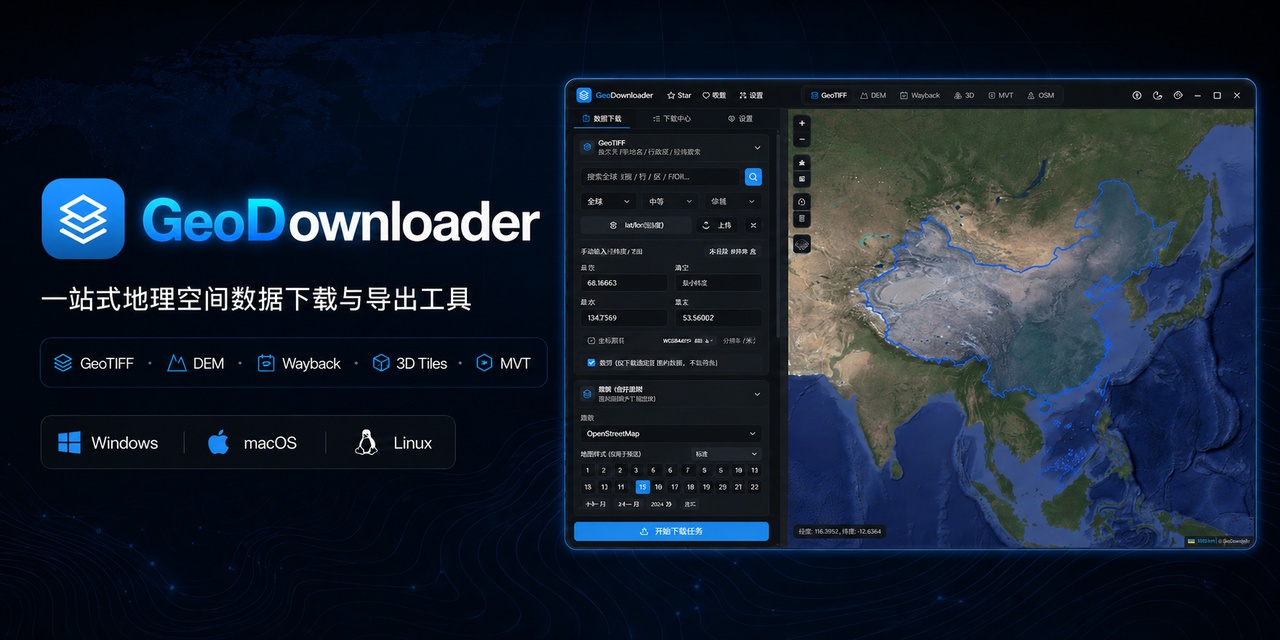This screenshot has width=1280, height=640.
Task: Click the Star button in the app header
Action: [x=679, y=96]
